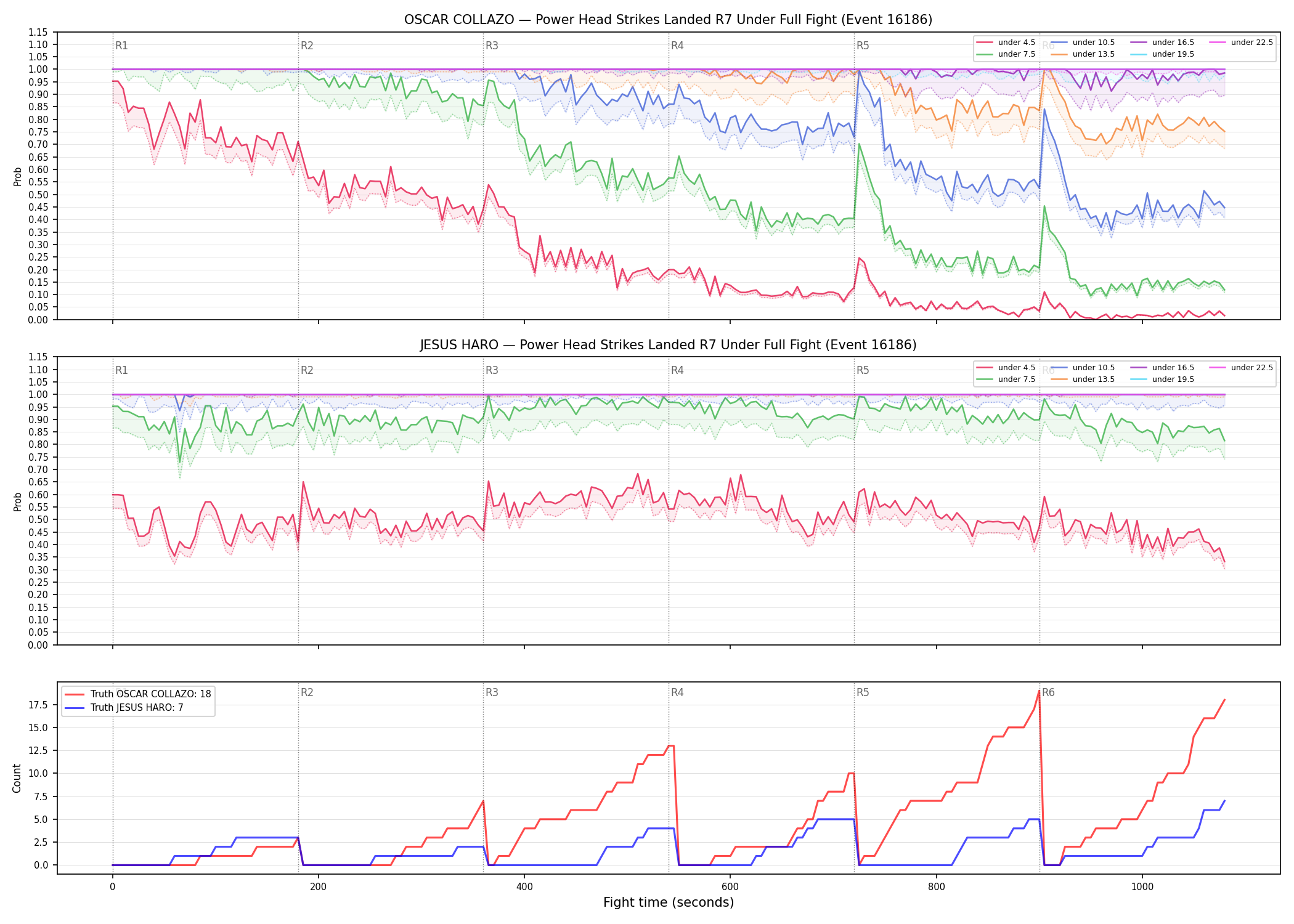Click the x-axis tick label 600

(x=730, y=887)
